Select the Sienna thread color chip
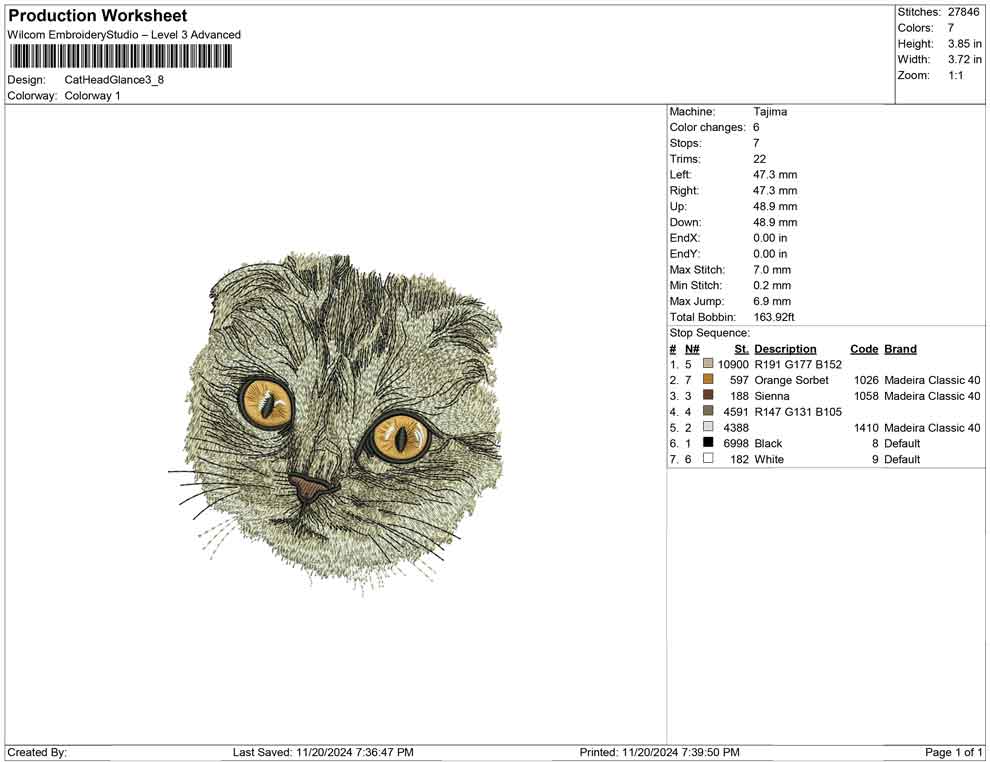Screen dimensions: 990x762 [x=710, y=396]
